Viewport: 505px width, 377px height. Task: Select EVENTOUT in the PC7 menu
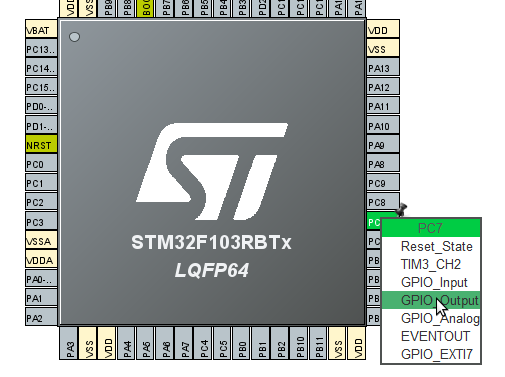point(431,336)
